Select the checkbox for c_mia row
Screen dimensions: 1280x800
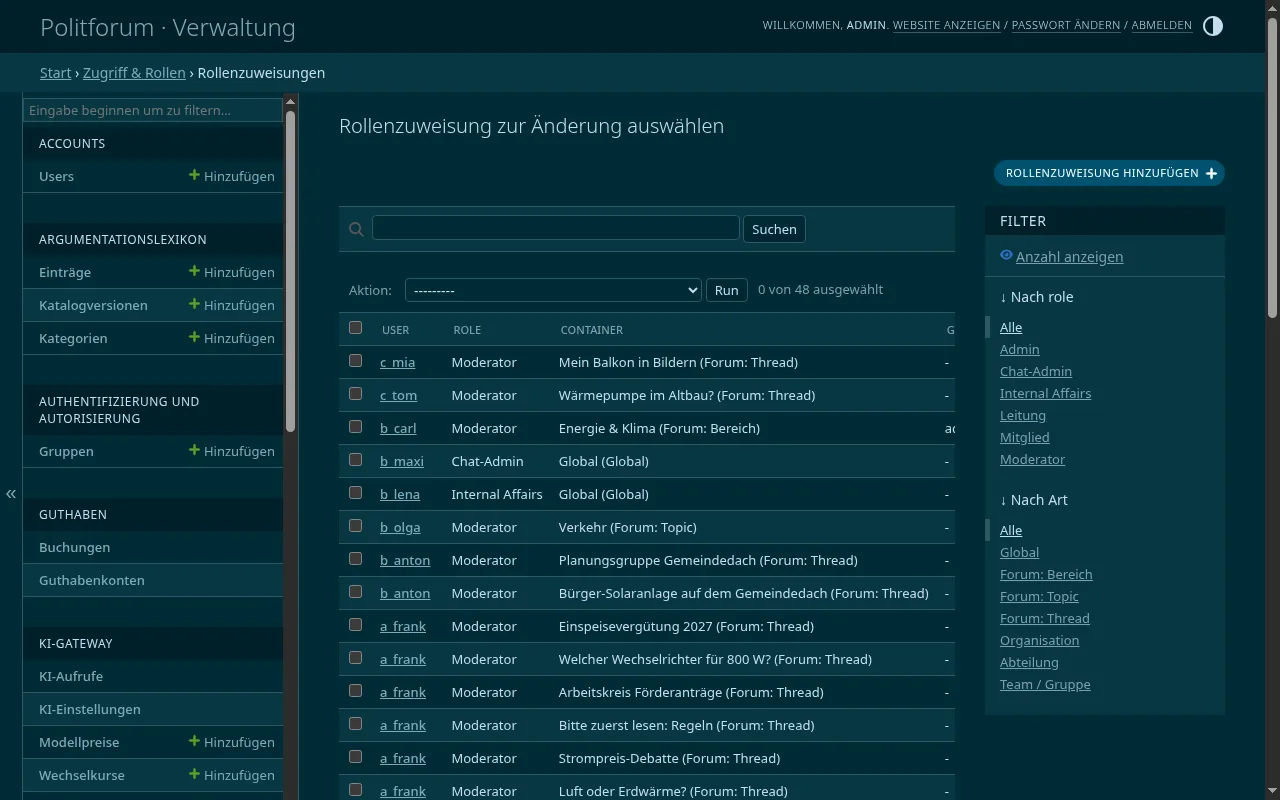tap(355, 361)
